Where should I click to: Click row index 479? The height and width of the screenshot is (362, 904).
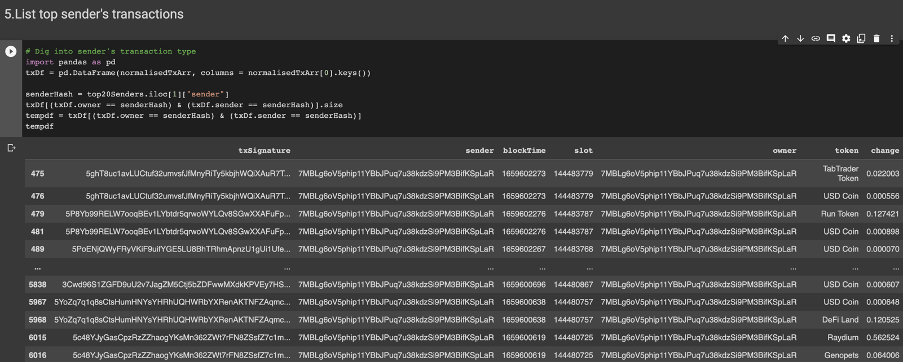pos(37,214)
